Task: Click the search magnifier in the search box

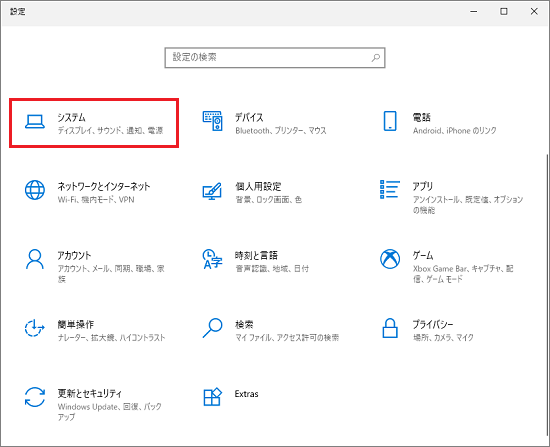Action: 376,58
